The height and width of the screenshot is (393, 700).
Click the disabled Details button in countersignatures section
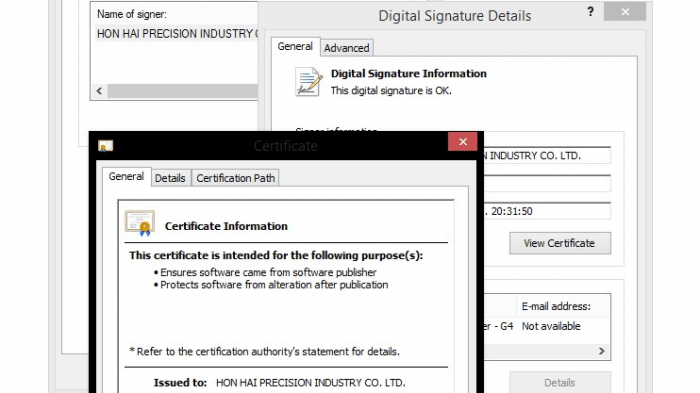[560, 382]
